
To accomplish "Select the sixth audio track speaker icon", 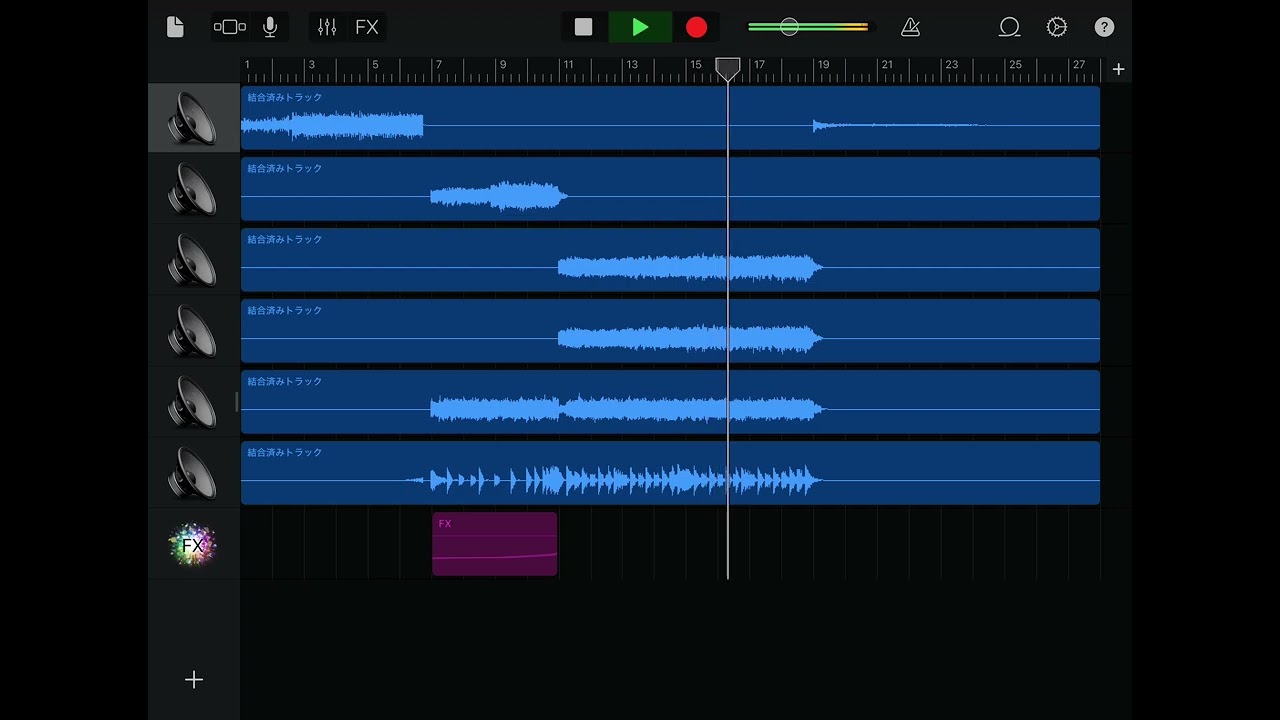I will click(x=193, y=473).
